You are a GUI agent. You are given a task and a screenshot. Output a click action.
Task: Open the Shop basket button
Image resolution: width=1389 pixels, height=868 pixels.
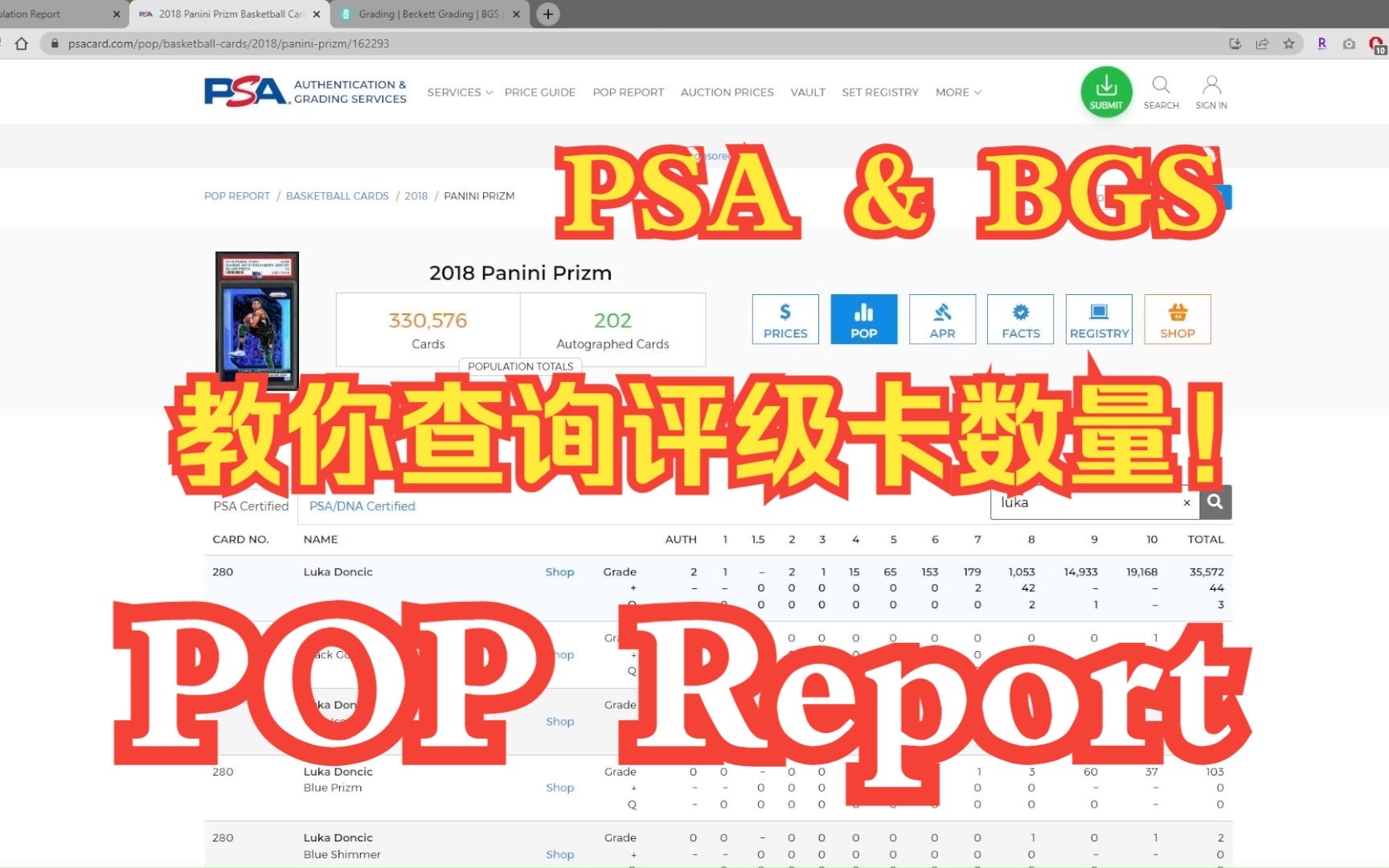click(1178, 319)
